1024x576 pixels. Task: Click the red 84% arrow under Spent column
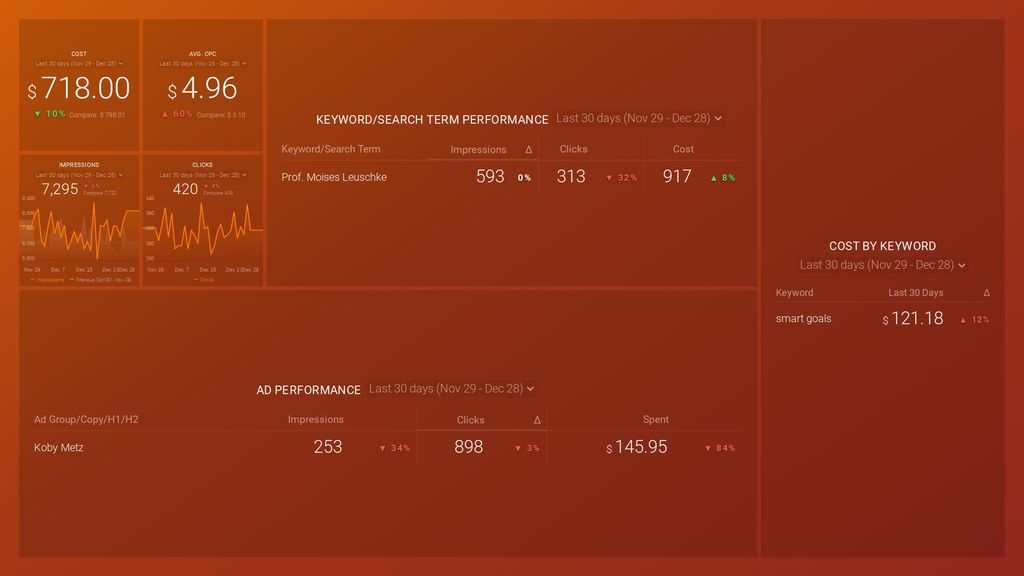(x=722, y=448)
